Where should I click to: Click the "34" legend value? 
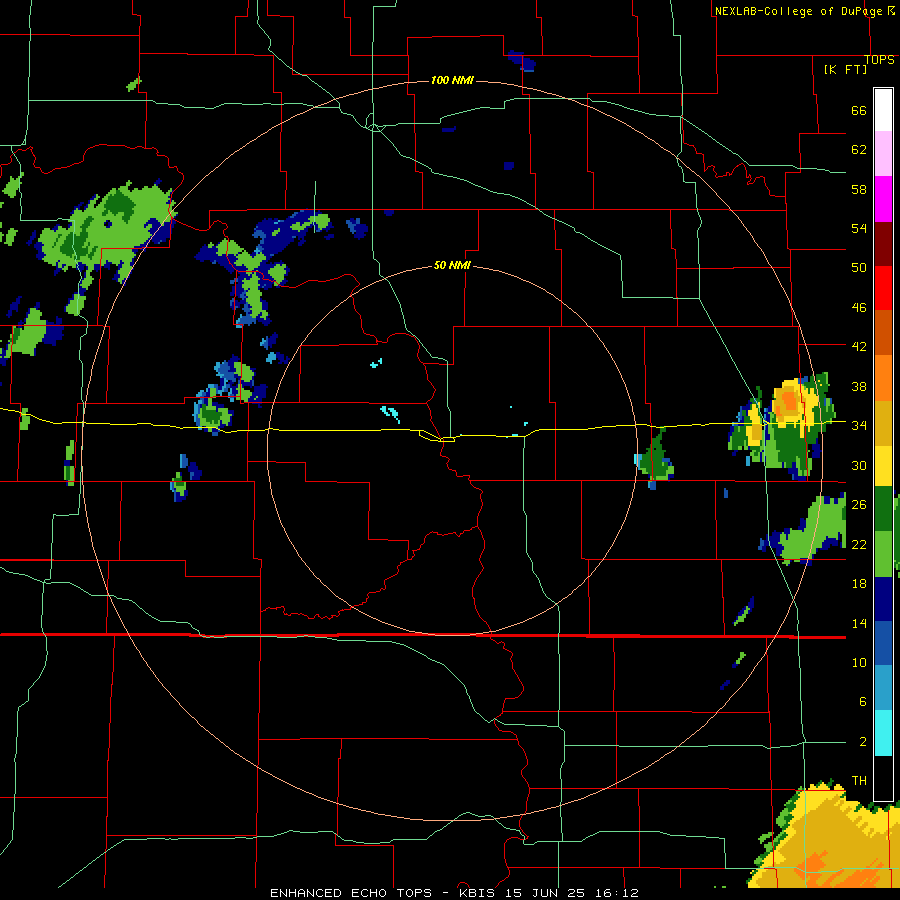tap(859, 425)
